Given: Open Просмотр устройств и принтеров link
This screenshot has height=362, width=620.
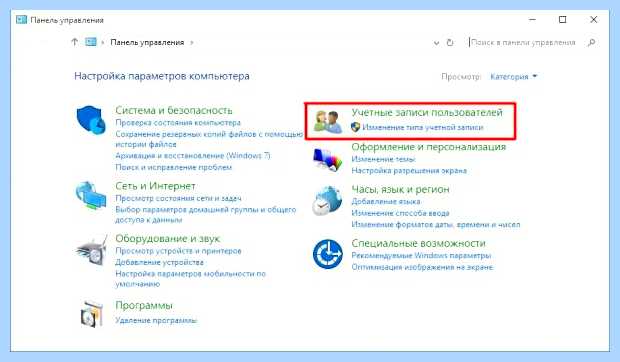Looking at the screenshot, I should [178, 251].
